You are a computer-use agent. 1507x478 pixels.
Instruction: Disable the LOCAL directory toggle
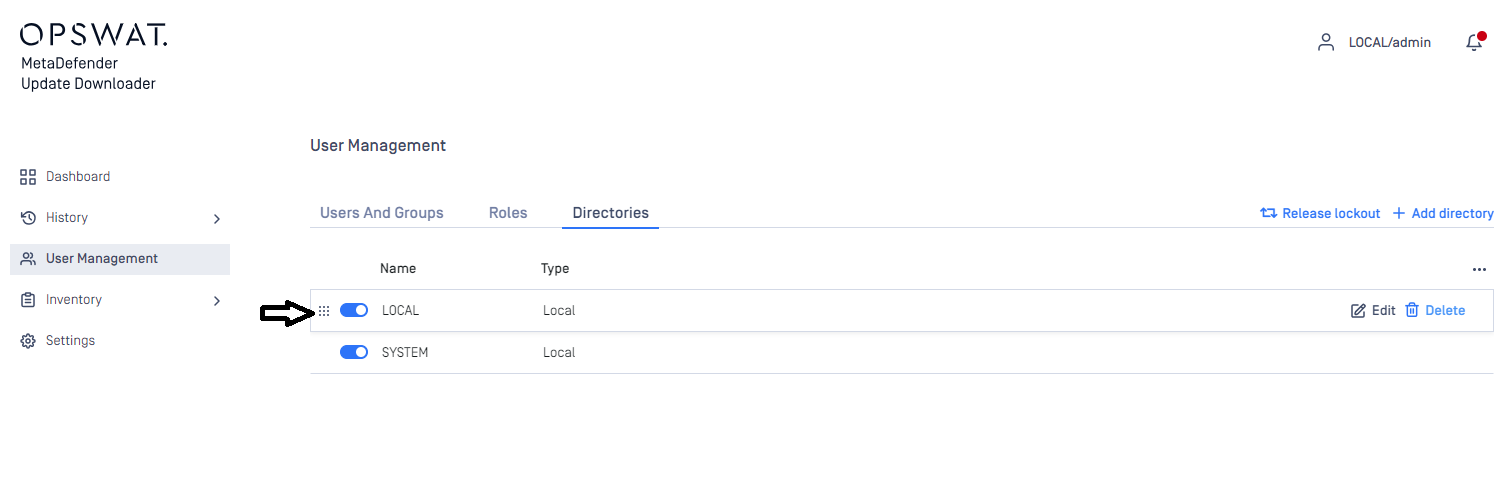(x=354, y=310)
